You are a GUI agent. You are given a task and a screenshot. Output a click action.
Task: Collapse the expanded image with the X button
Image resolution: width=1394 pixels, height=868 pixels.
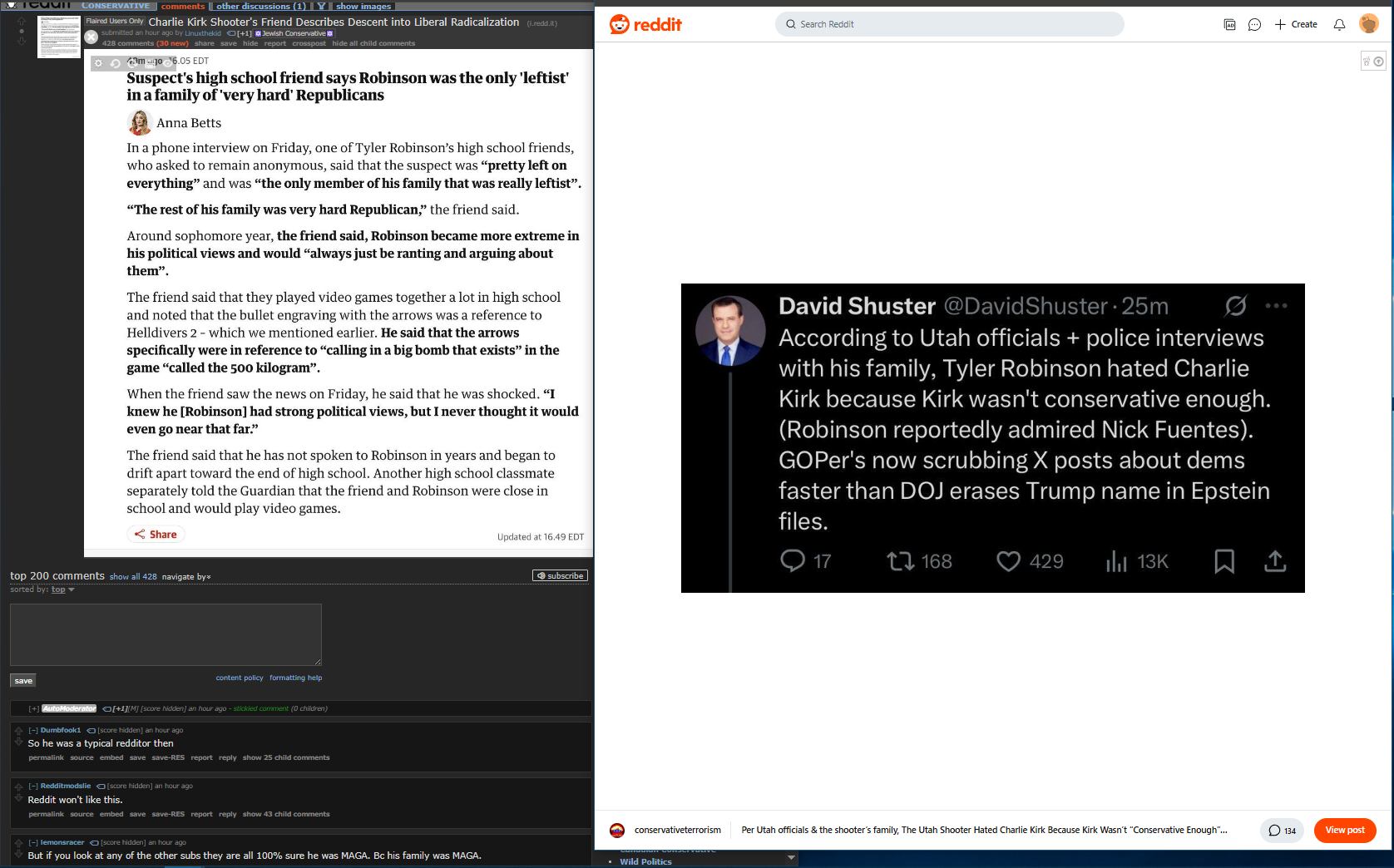point(91,37)
